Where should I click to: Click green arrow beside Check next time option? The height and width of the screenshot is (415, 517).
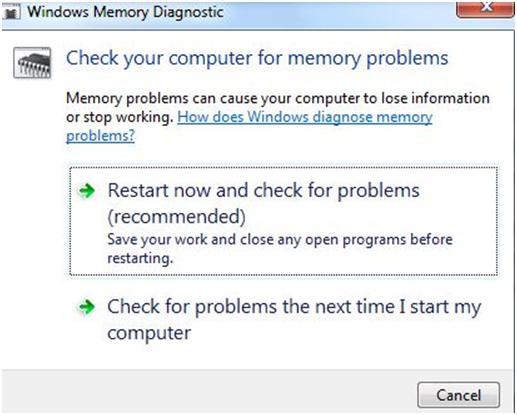[87, 307]
